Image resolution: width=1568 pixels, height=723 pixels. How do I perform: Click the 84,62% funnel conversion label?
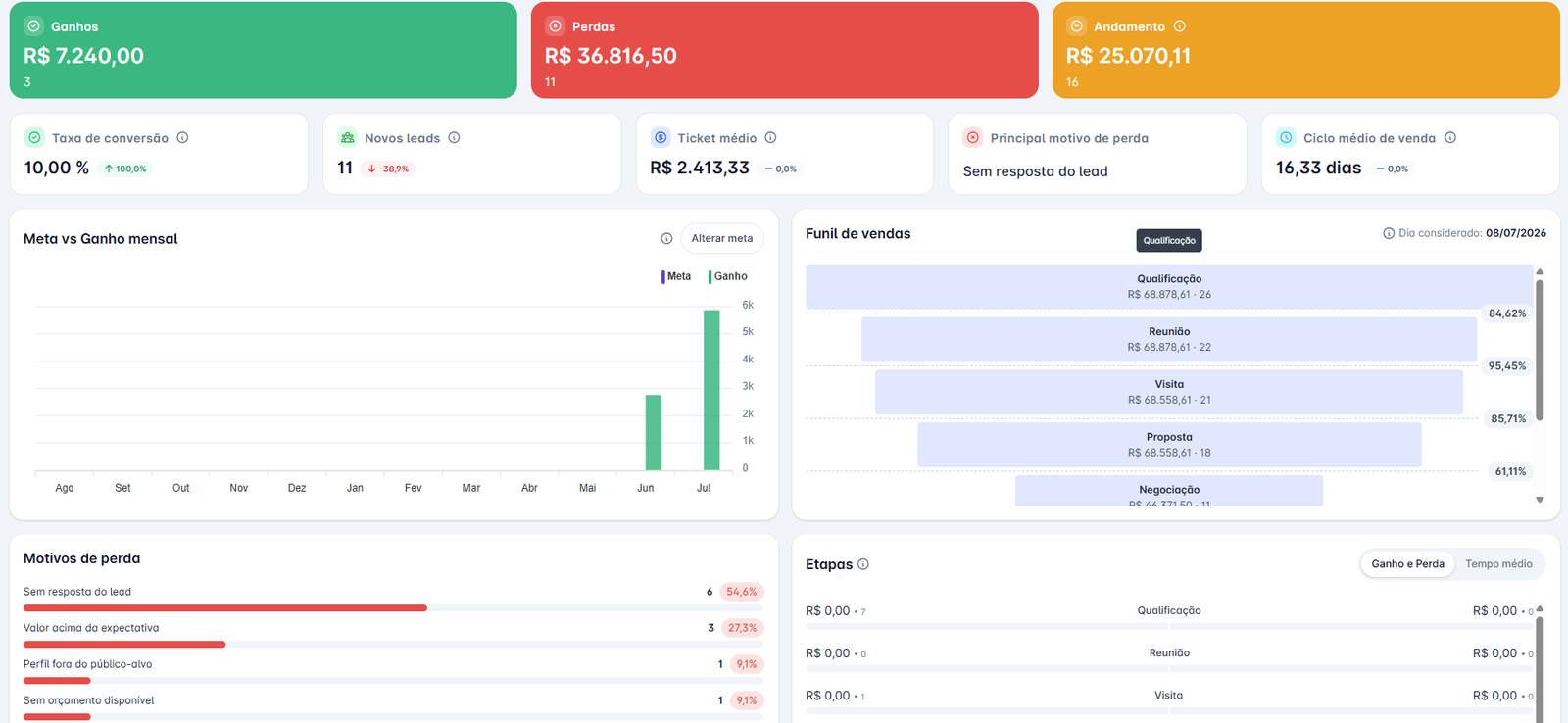pos(1507,313)
